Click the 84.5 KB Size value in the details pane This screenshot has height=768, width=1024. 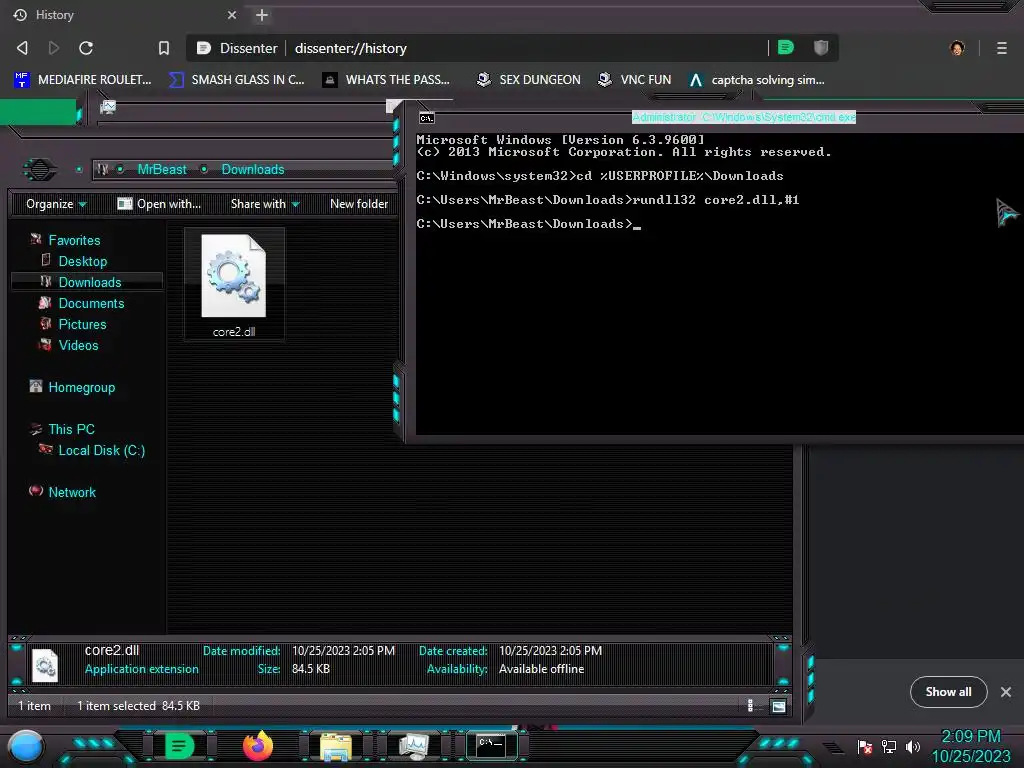[311, 669]
